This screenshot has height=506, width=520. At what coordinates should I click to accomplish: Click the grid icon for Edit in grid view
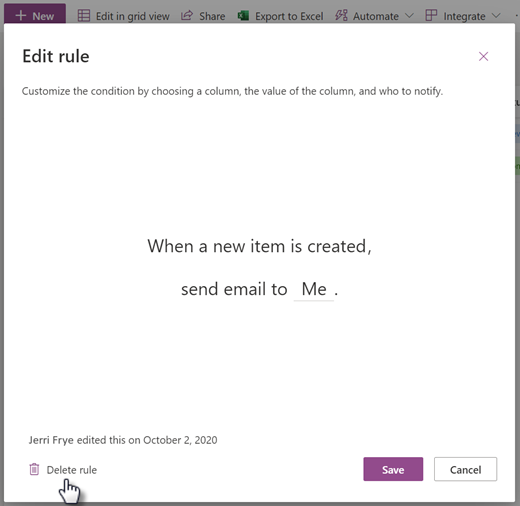(x=84, y=16)
